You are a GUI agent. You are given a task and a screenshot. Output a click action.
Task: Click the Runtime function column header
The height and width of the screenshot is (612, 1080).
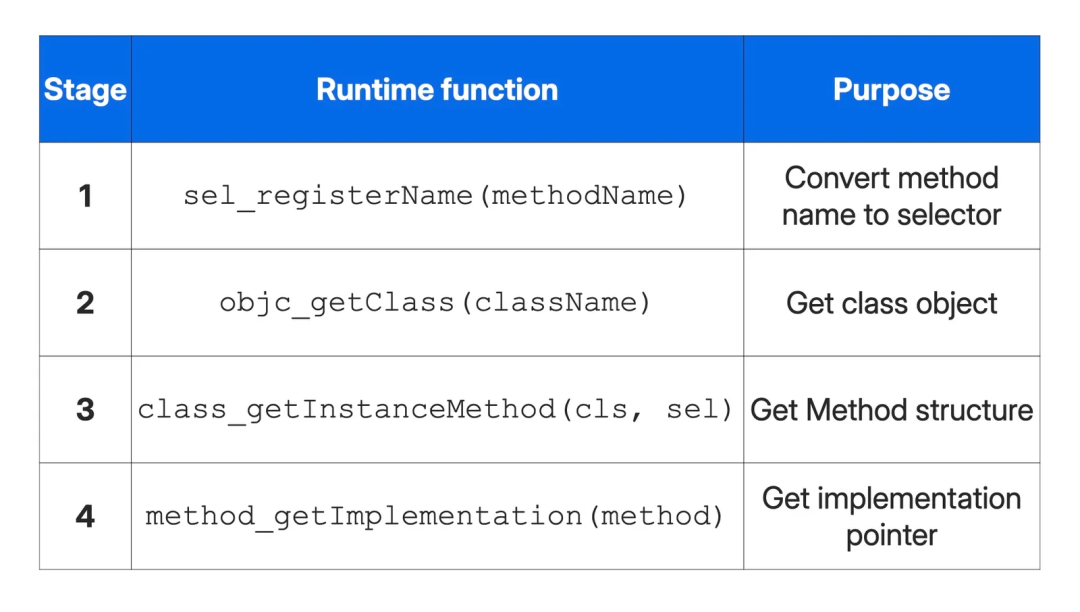pos(437,90)
